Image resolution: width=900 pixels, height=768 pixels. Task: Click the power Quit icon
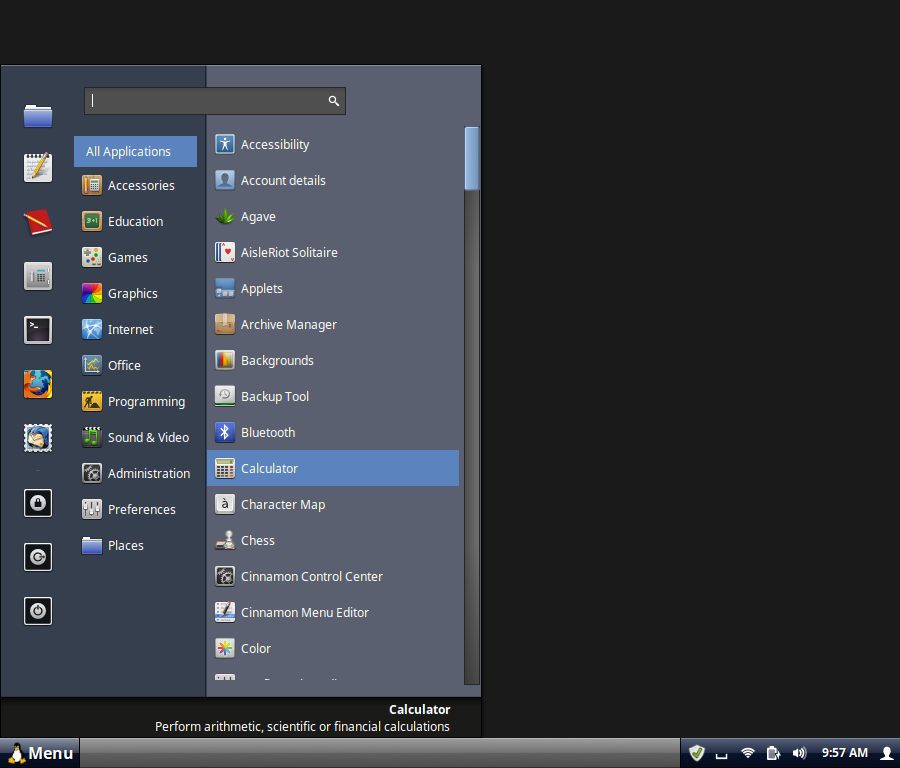pyautogui.click(x=38, y=611)
